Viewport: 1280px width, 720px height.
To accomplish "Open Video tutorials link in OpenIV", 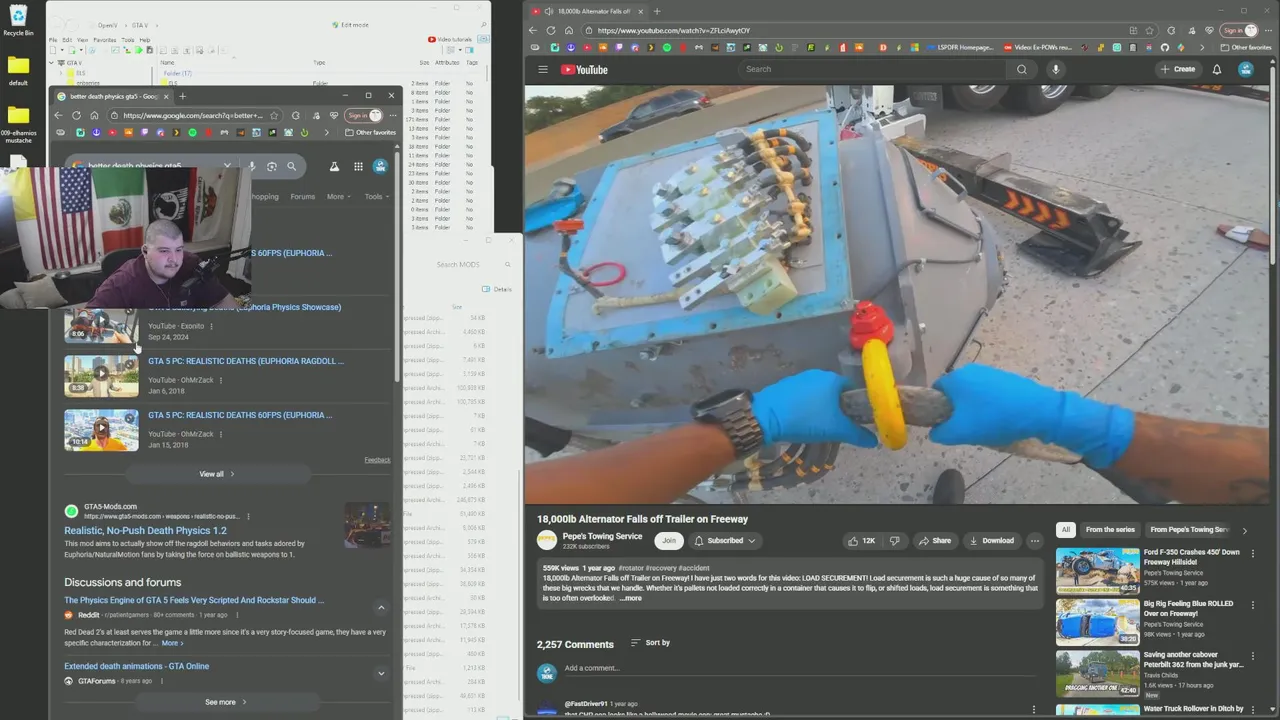I will [450, 40].
